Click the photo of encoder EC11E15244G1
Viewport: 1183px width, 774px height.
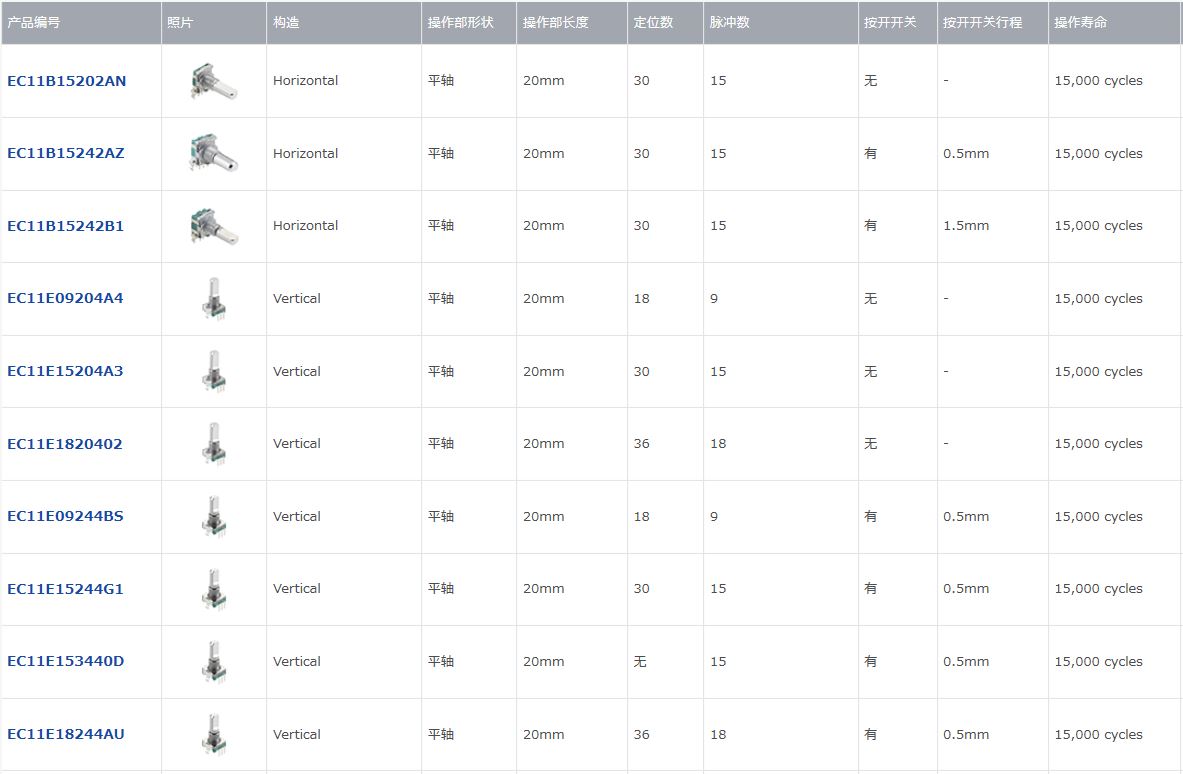click(214, 589)
